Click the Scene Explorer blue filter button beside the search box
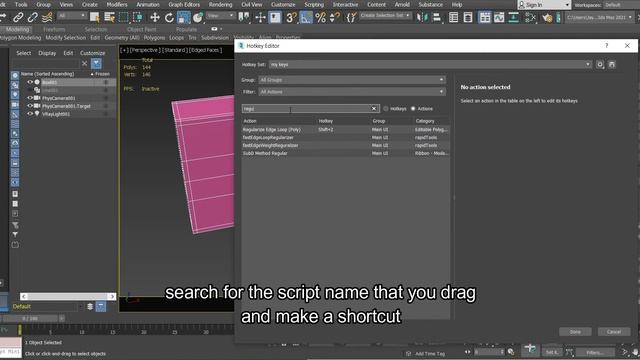 tap(96, 63)
